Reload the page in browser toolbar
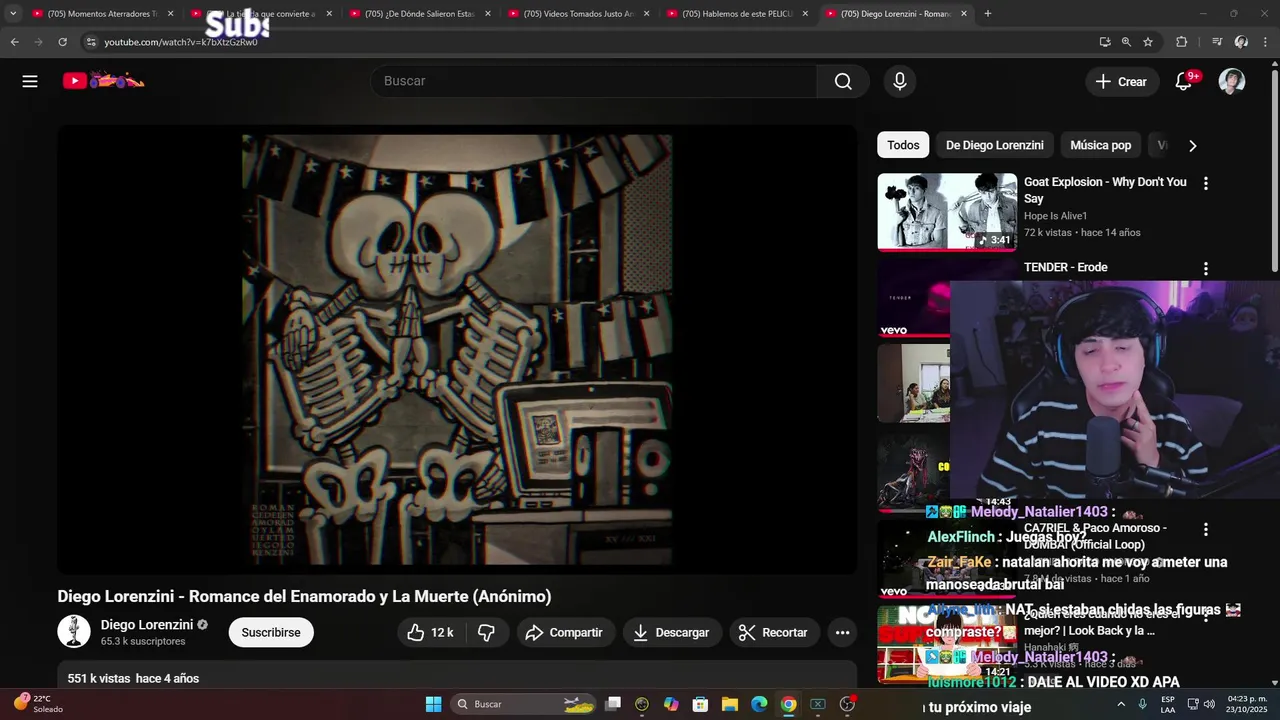Viewport: 1280px width, 720px height. (62, 42)
